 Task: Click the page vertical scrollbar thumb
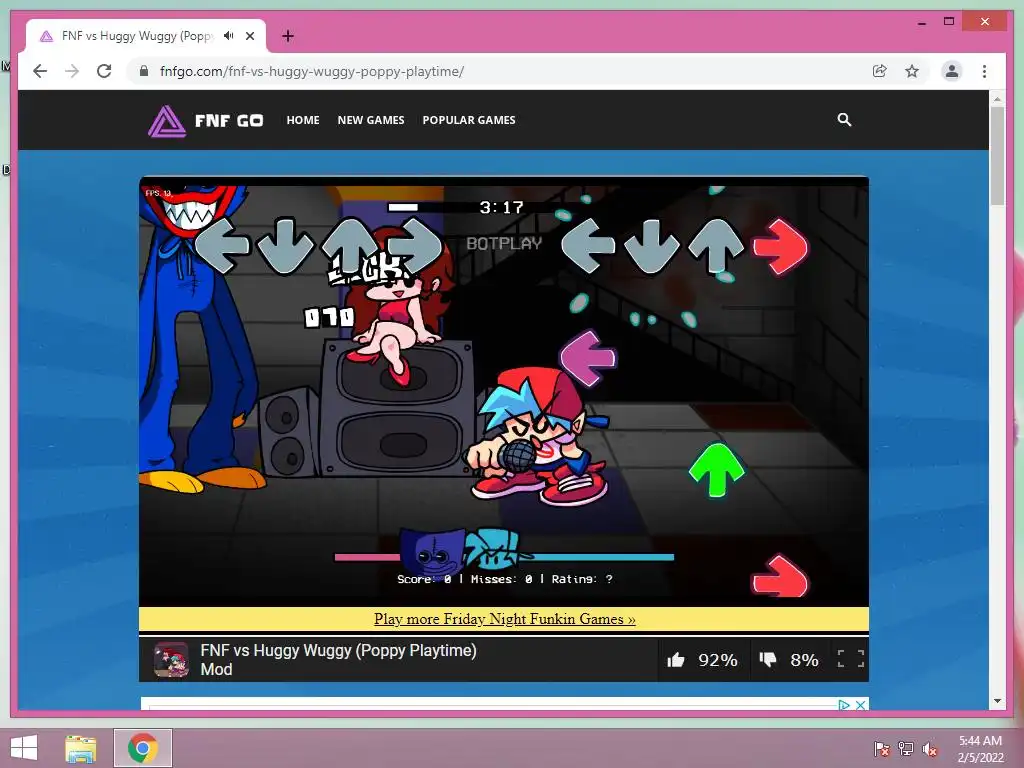coord(997,155)
